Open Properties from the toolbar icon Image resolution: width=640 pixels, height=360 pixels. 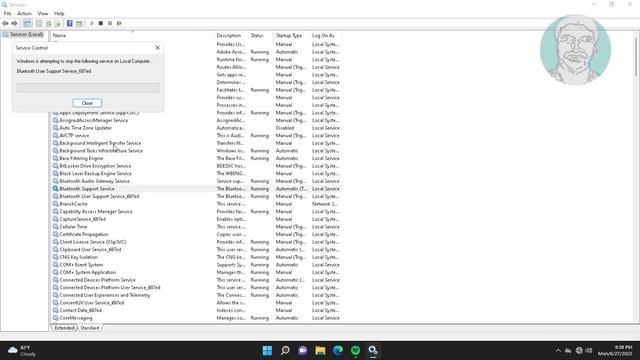click(x=39, y=24)
